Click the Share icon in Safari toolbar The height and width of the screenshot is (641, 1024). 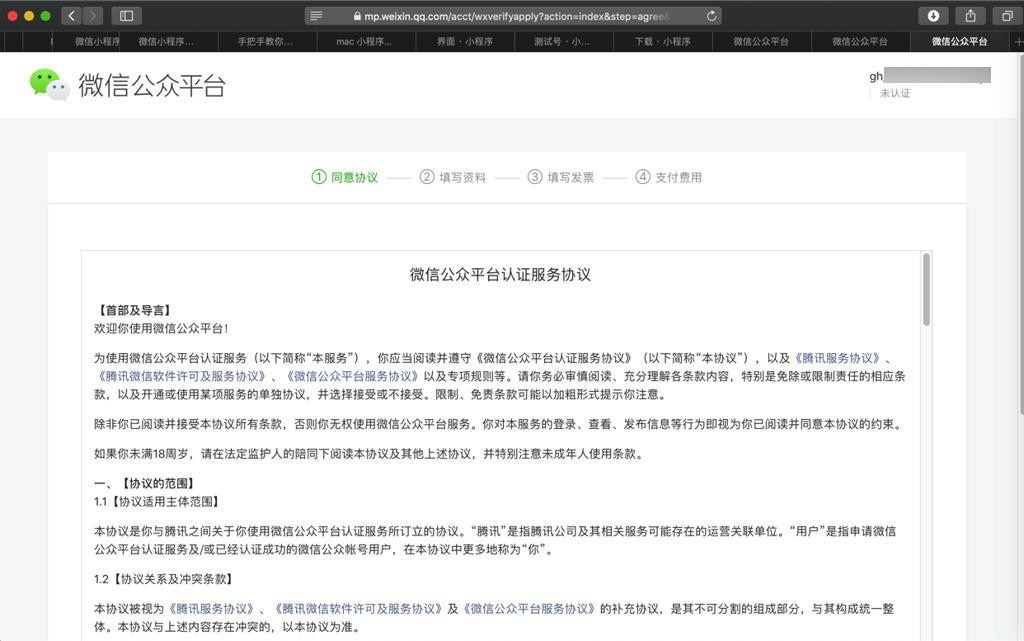970,16
